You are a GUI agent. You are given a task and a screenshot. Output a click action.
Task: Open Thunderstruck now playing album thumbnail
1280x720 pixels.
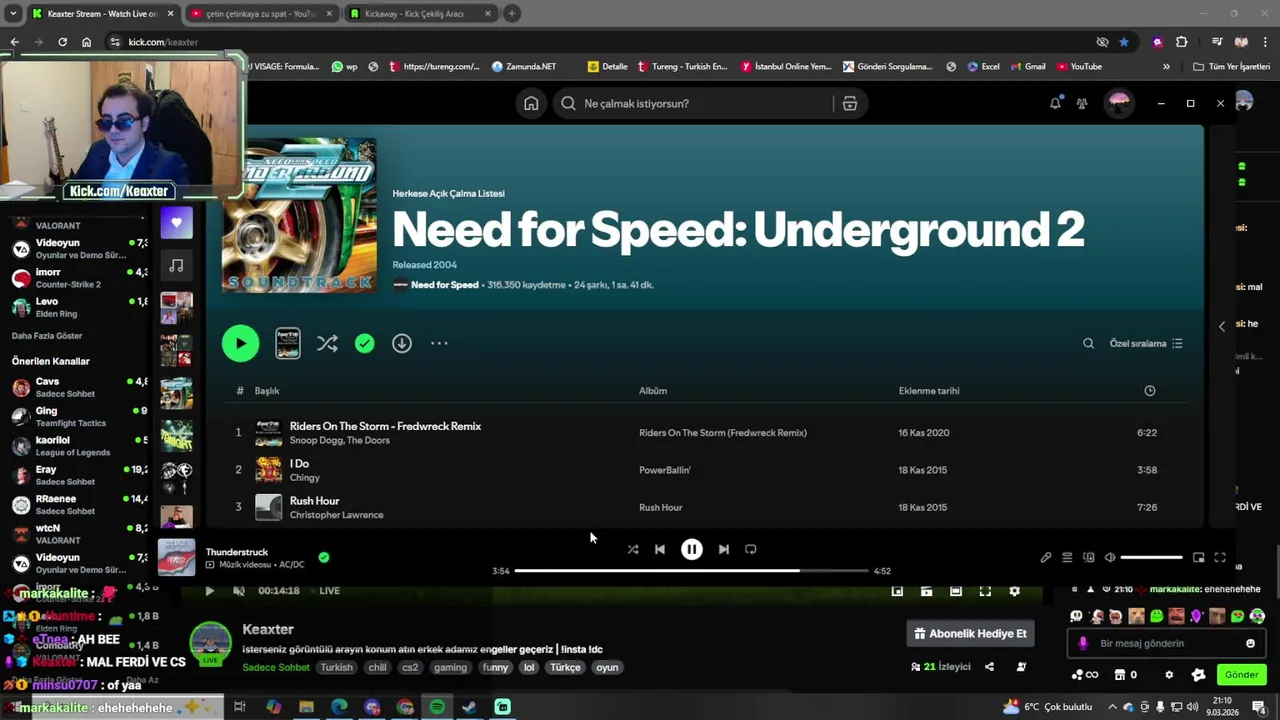click(177, 558)
